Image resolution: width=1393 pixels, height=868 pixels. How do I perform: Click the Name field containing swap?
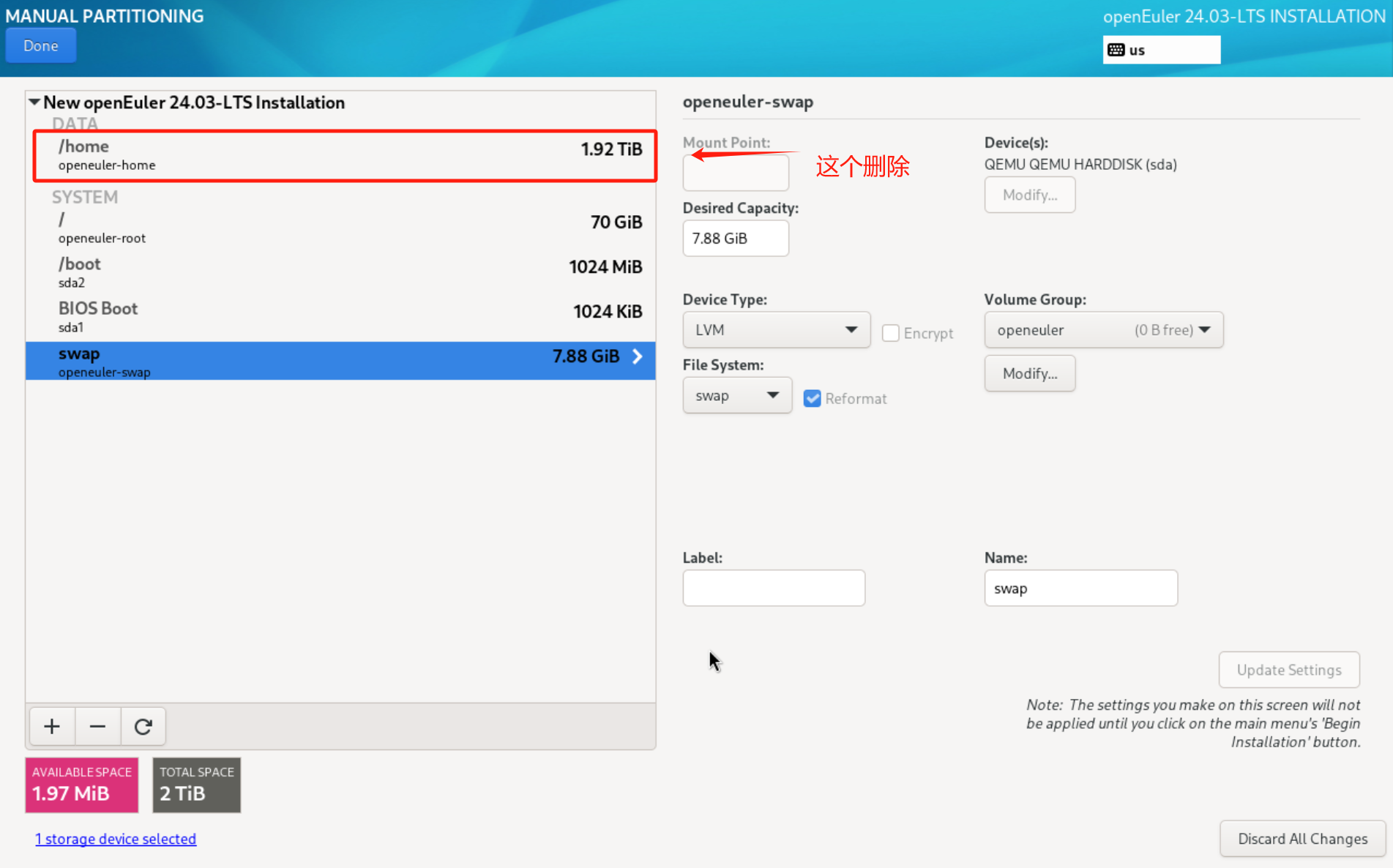[1080, 588]
